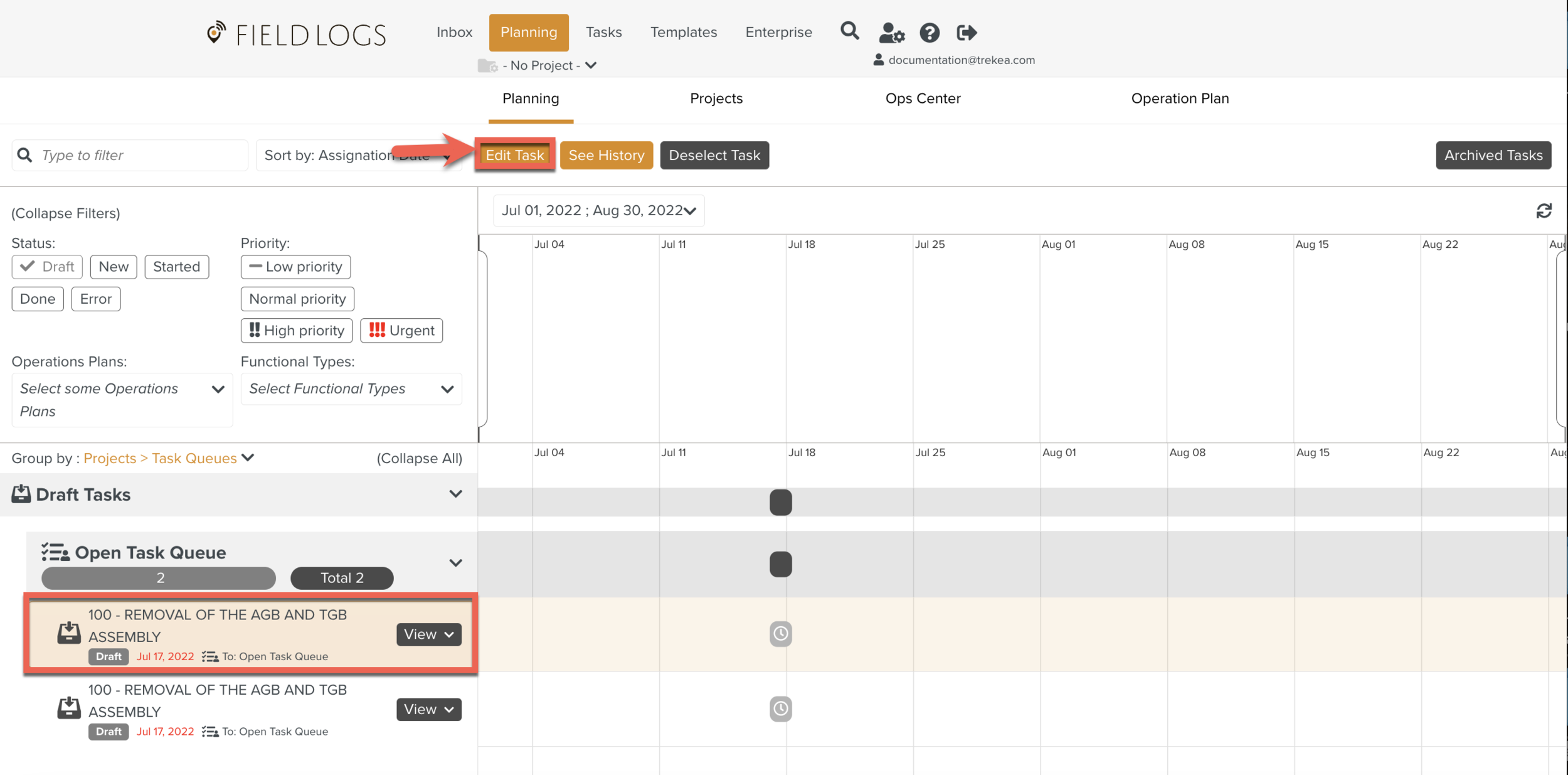
Task: Open the date range dropdown
Action: click(x=598, y=211)
